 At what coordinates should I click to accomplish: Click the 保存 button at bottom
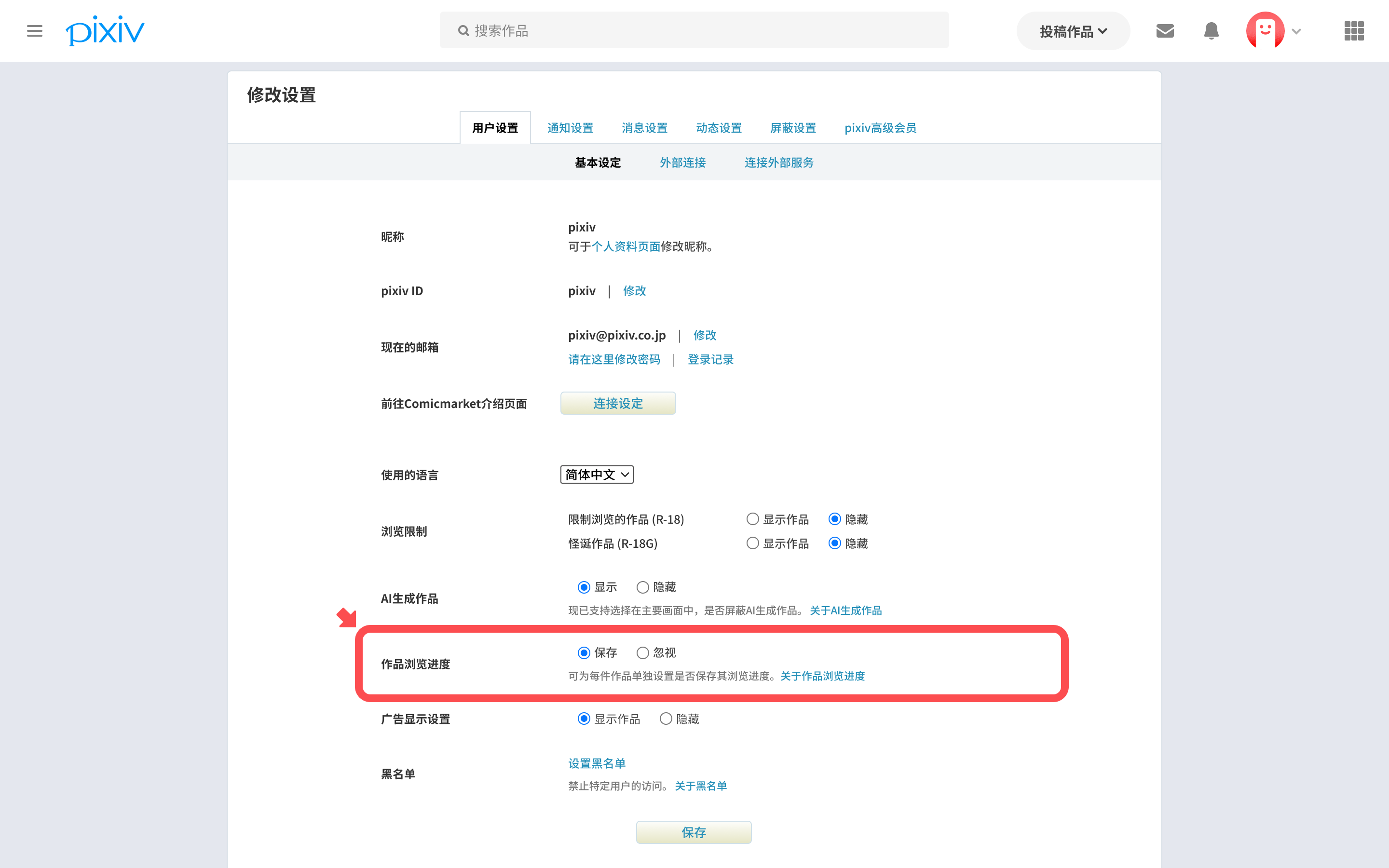(694, 832)
